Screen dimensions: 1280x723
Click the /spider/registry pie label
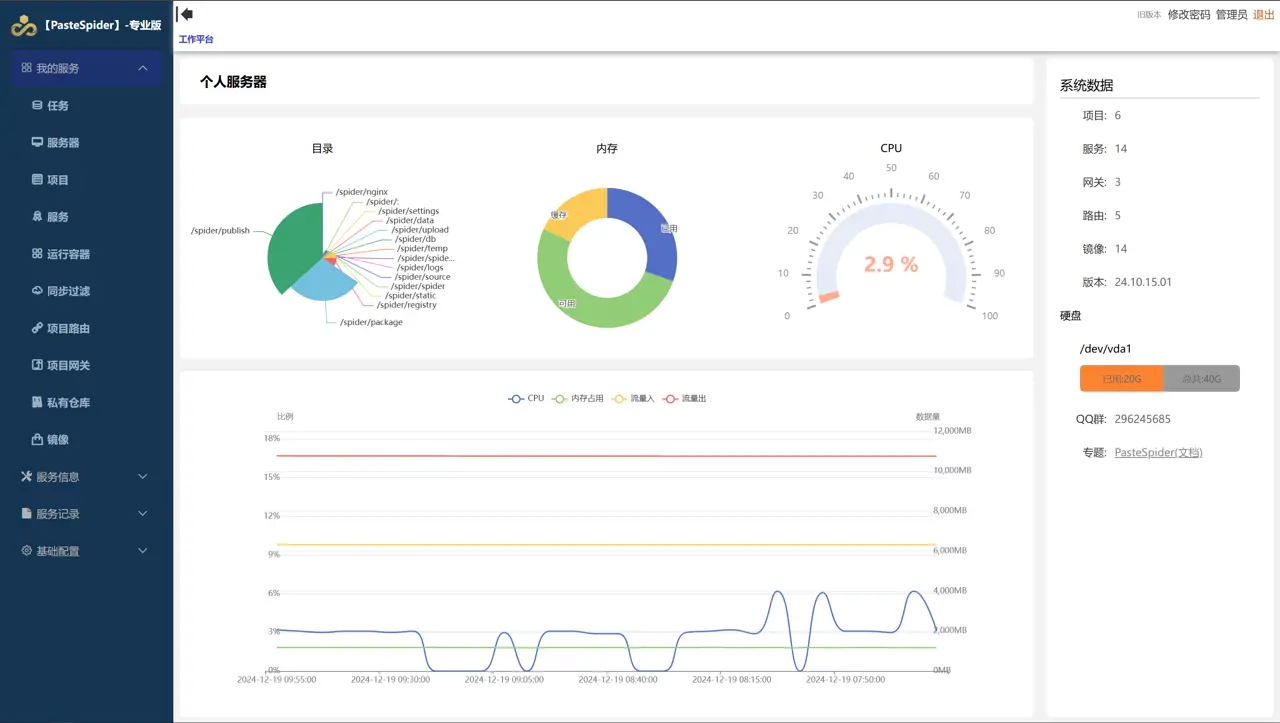[x=407, y=305]
